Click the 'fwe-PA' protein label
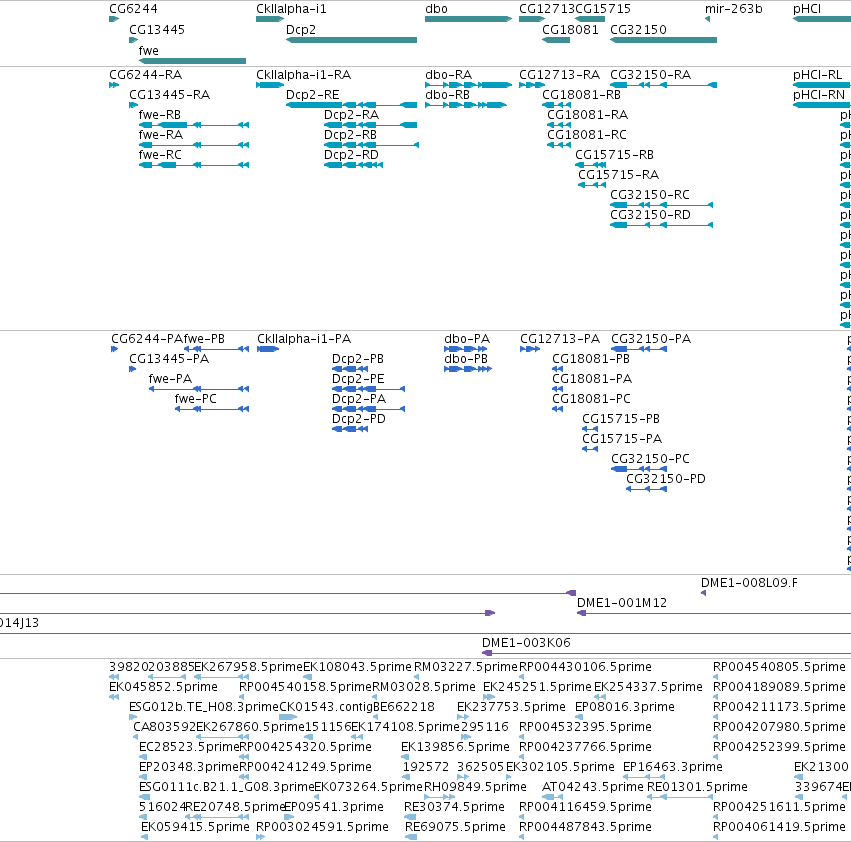 tap(170, 379)
